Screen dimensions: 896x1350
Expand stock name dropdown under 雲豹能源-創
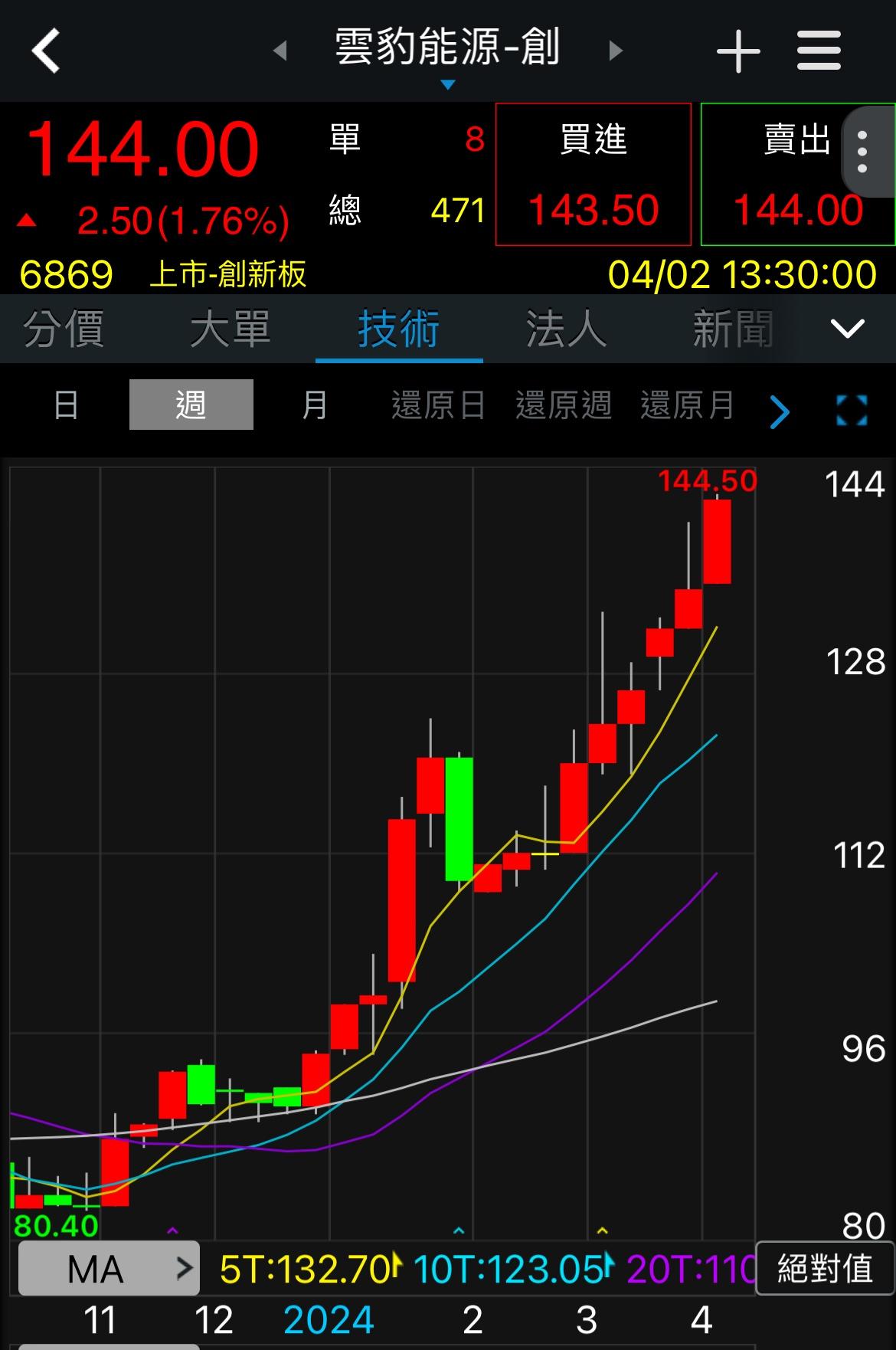pos(448,84)
